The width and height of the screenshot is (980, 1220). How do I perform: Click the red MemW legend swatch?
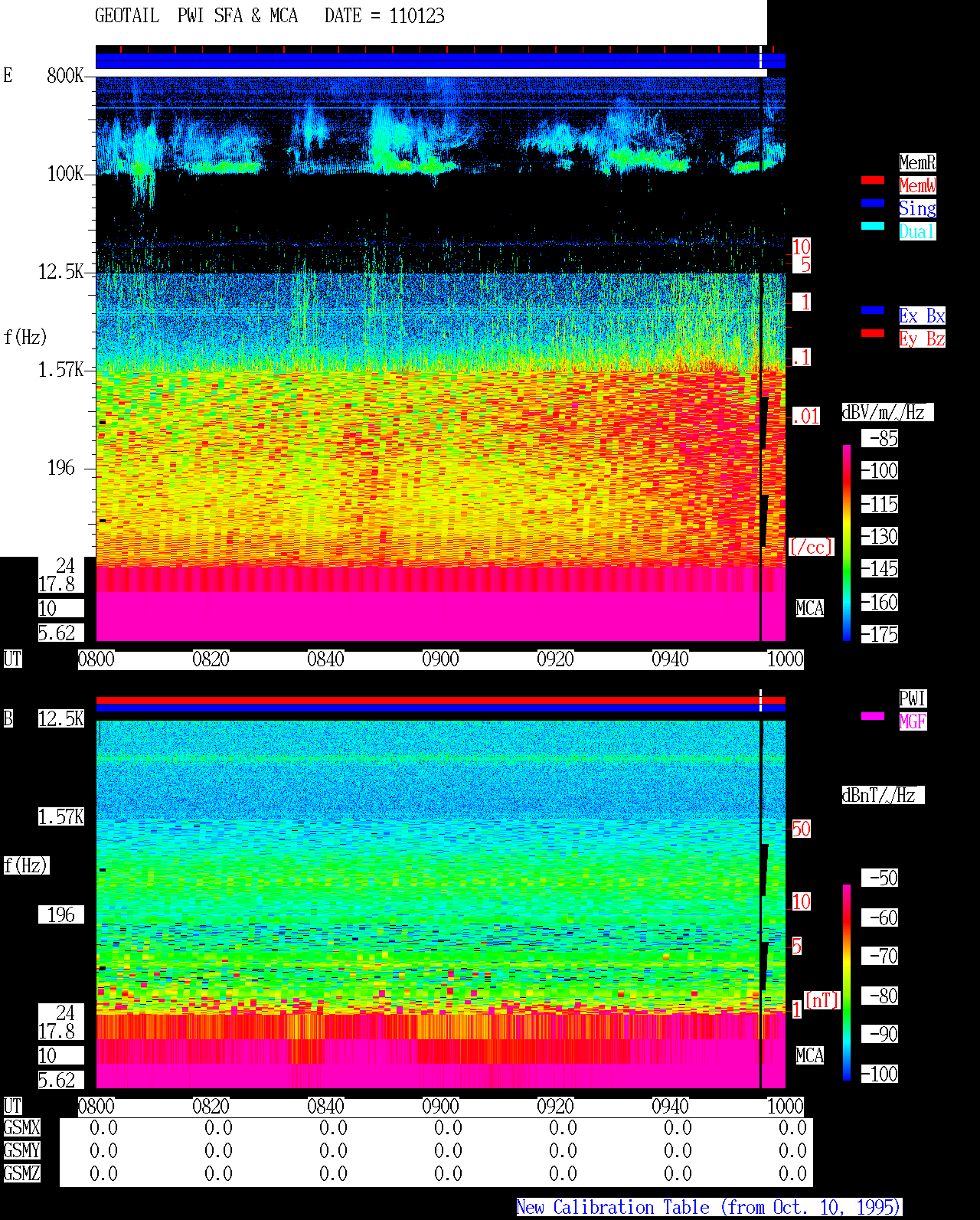[x=873, y=180]
